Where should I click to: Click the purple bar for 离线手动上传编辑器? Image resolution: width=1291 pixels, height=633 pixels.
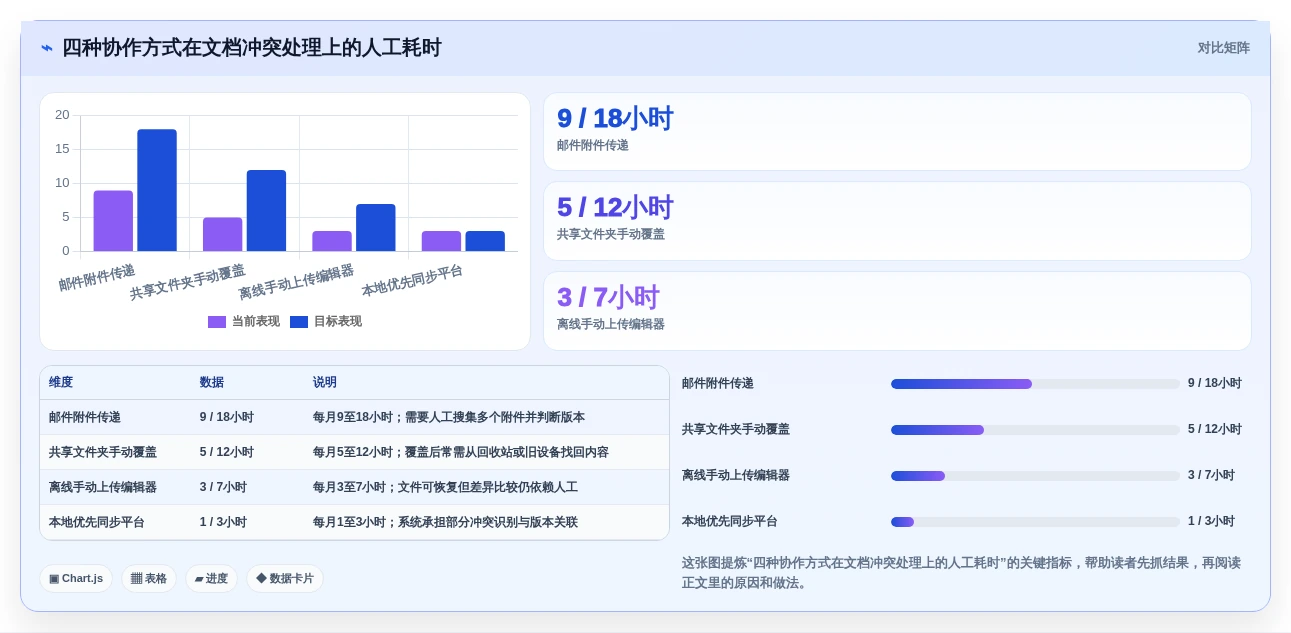(x=332, y=241)
